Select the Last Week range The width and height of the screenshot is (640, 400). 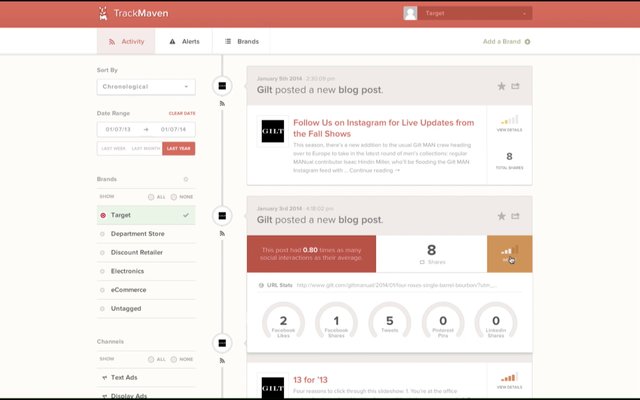point(113,148)
